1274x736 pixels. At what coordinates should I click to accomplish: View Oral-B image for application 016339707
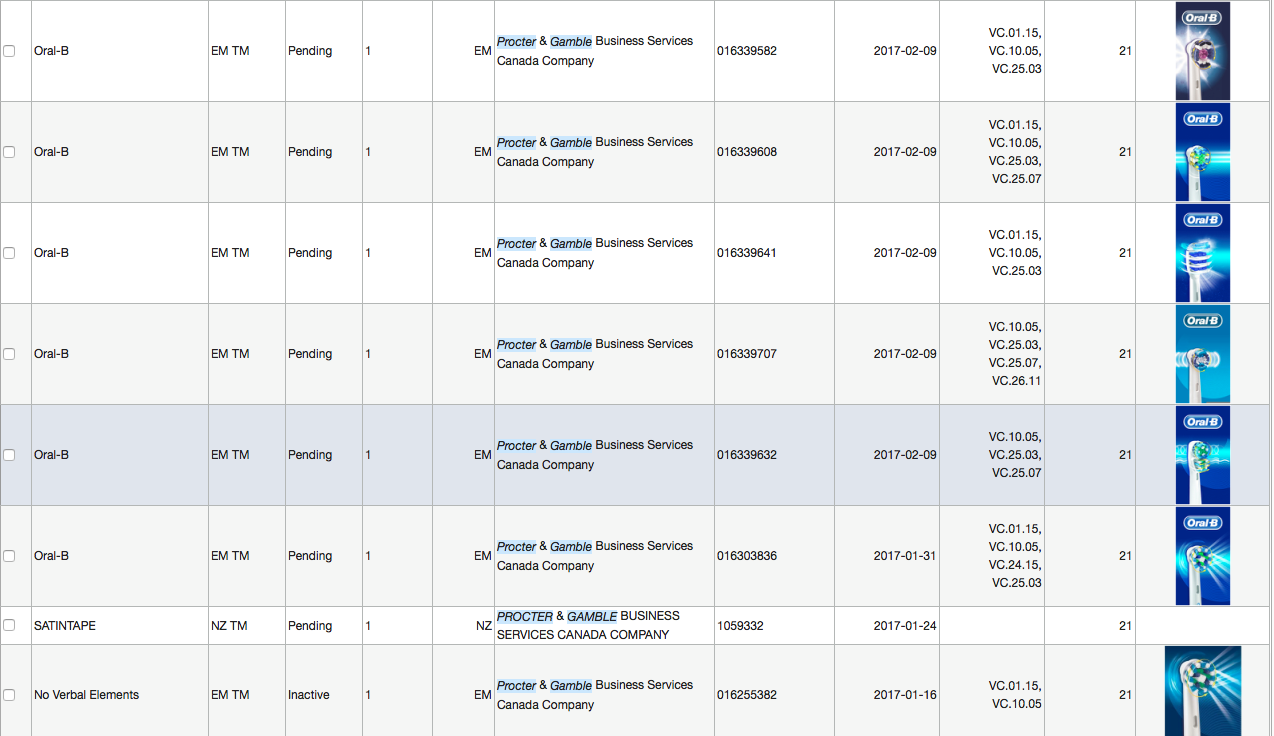(x=1203, y=354)
